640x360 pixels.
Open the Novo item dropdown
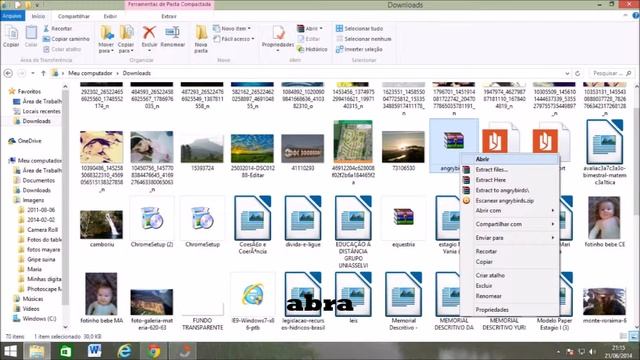pyautogui.click(x=232, y=29)
